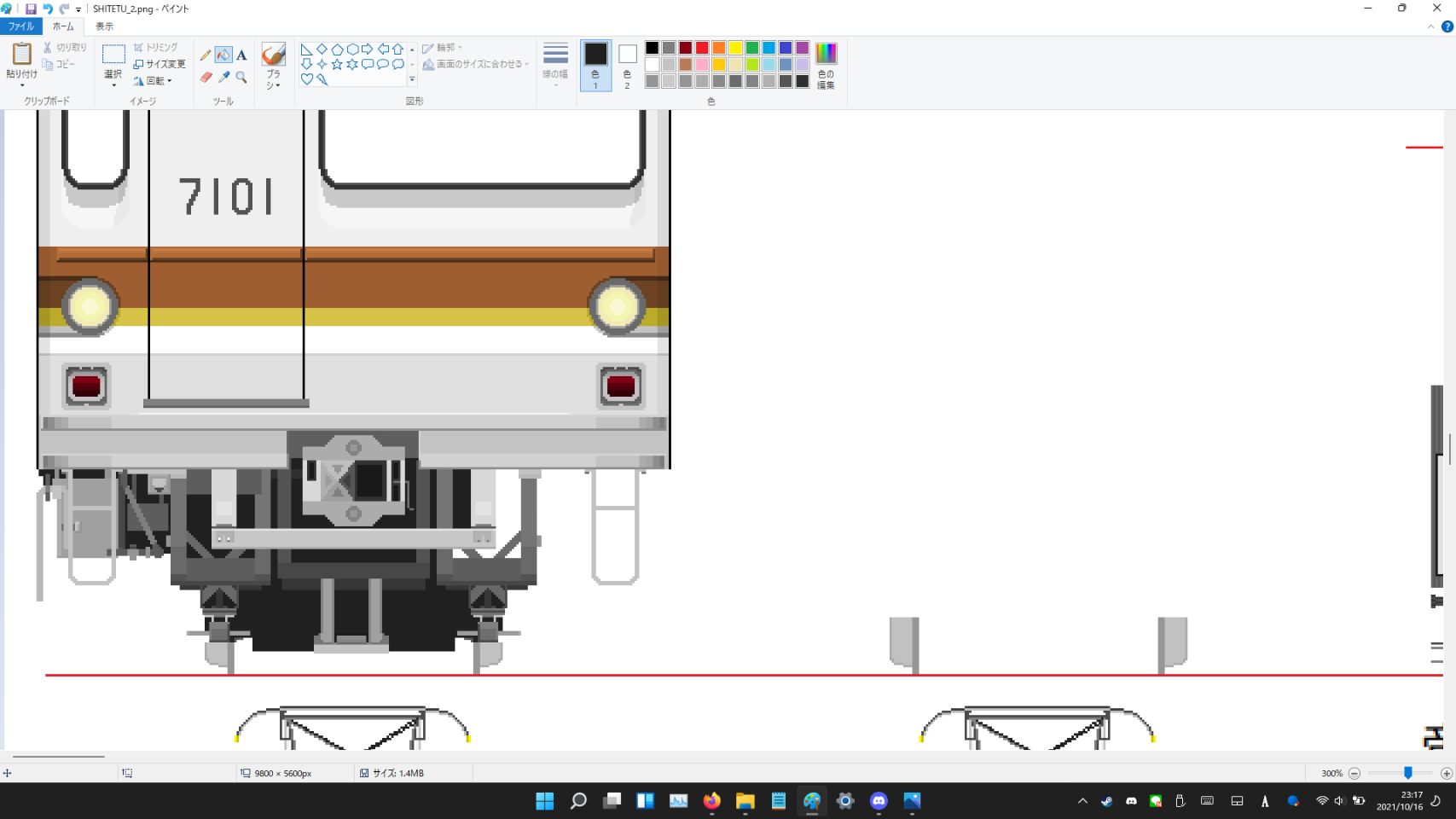Pick the red color swatch in palette
Screen dimensions: 1456x819
[x=702, y=48]
